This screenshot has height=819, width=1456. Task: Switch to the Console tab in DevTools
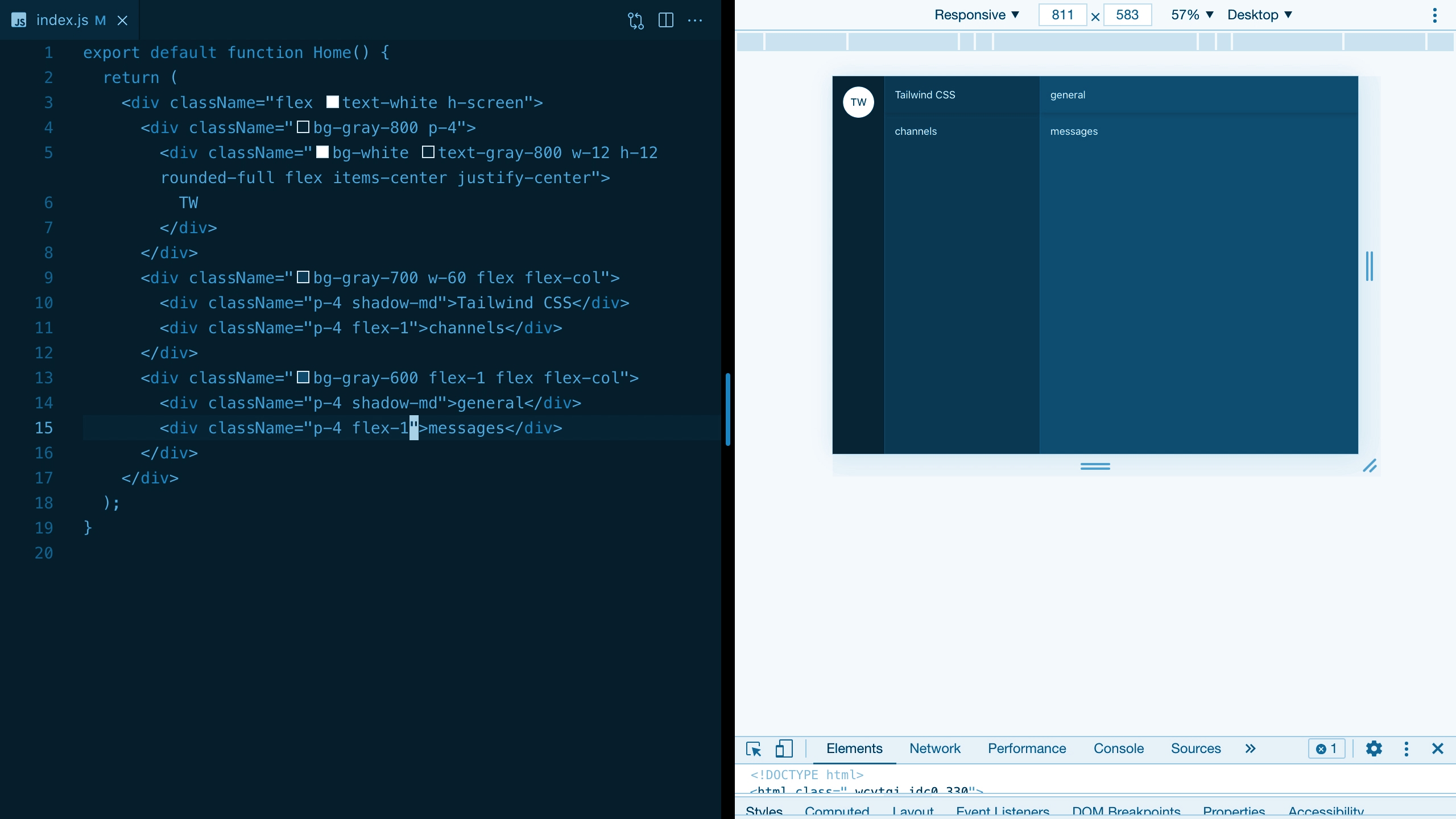[1118, 748]
